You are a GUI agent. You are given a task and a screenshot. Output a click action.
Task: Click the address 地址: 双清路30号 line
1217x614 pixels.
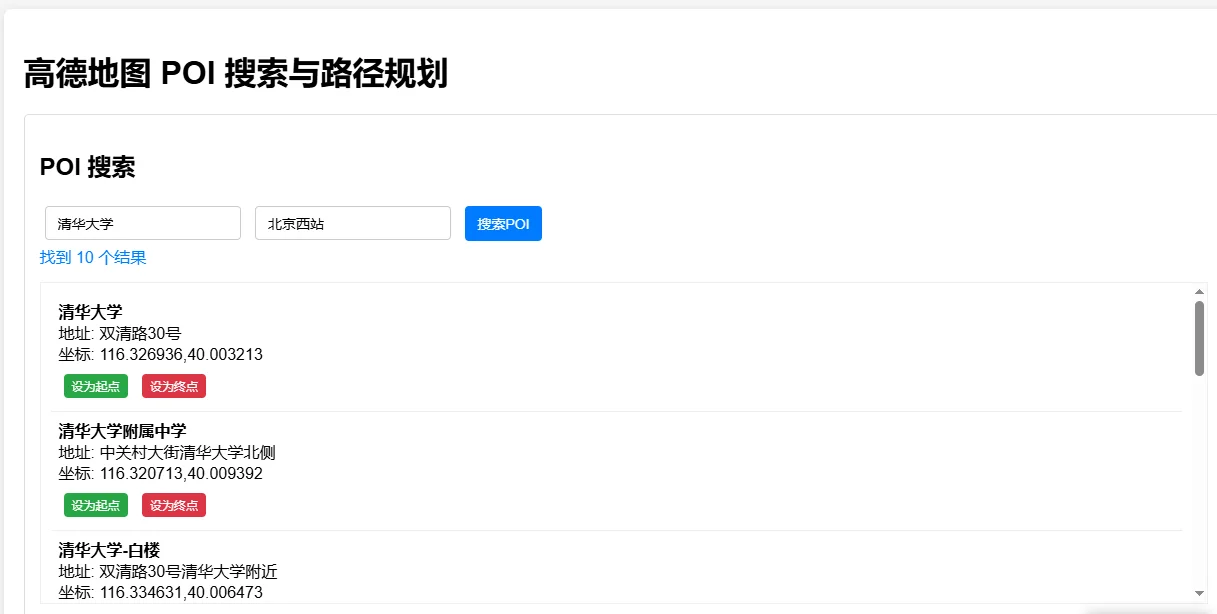coord(120,333)
